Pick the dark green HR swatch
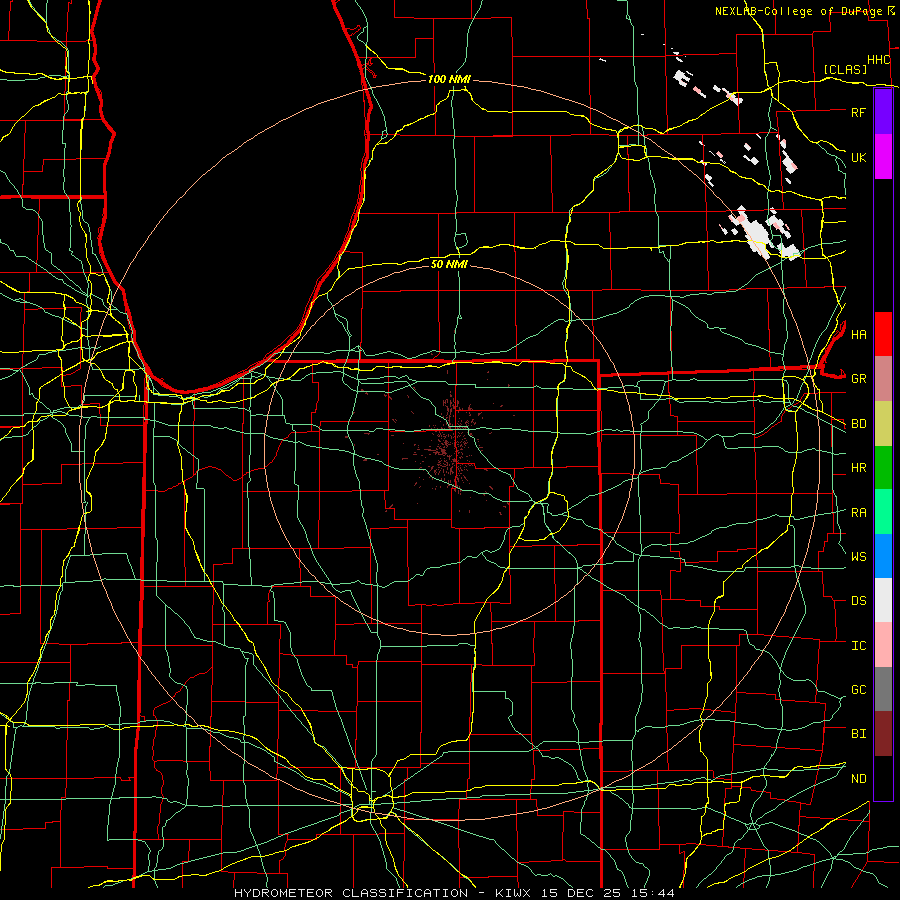This screenshot has height=900, width=900. 883,468
